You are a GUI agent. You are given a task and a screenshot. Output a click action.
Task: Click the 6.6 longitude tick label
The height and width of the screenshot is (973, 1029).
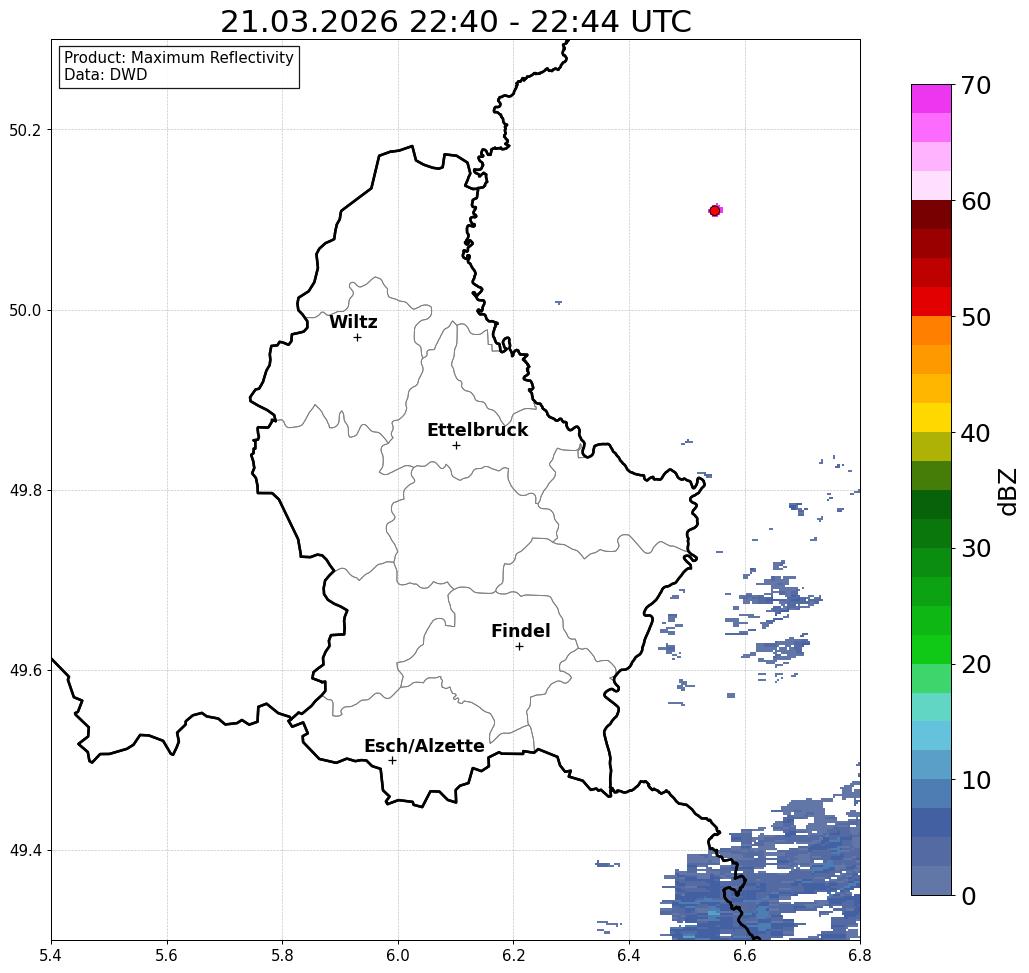[744, 956]
